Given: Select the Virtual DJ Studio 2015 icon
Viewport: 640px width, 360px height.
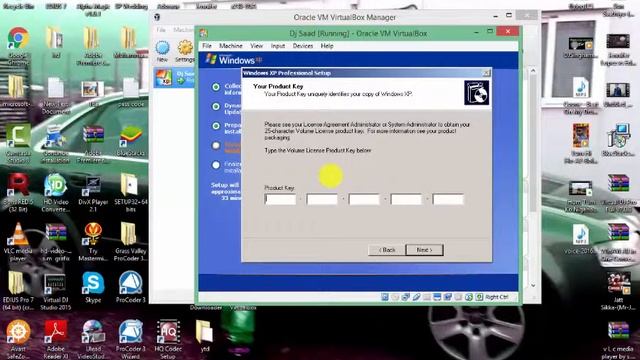Looking at the screenshot, I should 56,291.
